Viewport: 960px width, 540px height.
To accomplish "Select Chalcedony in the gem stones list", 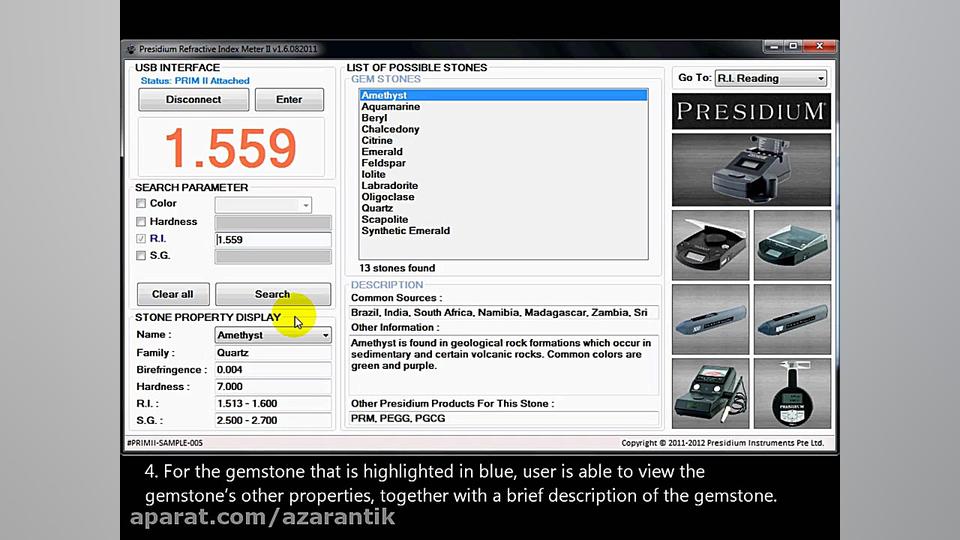I will 503,129.
